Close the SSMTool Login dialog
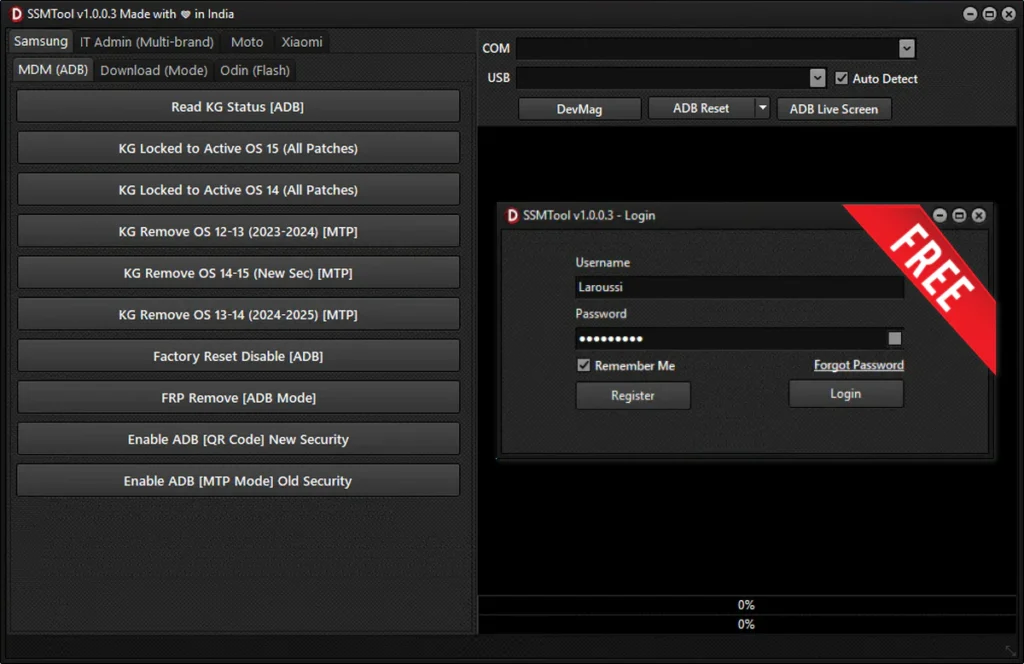This screenshot has width=1024, height=664. tap(978, 215)
